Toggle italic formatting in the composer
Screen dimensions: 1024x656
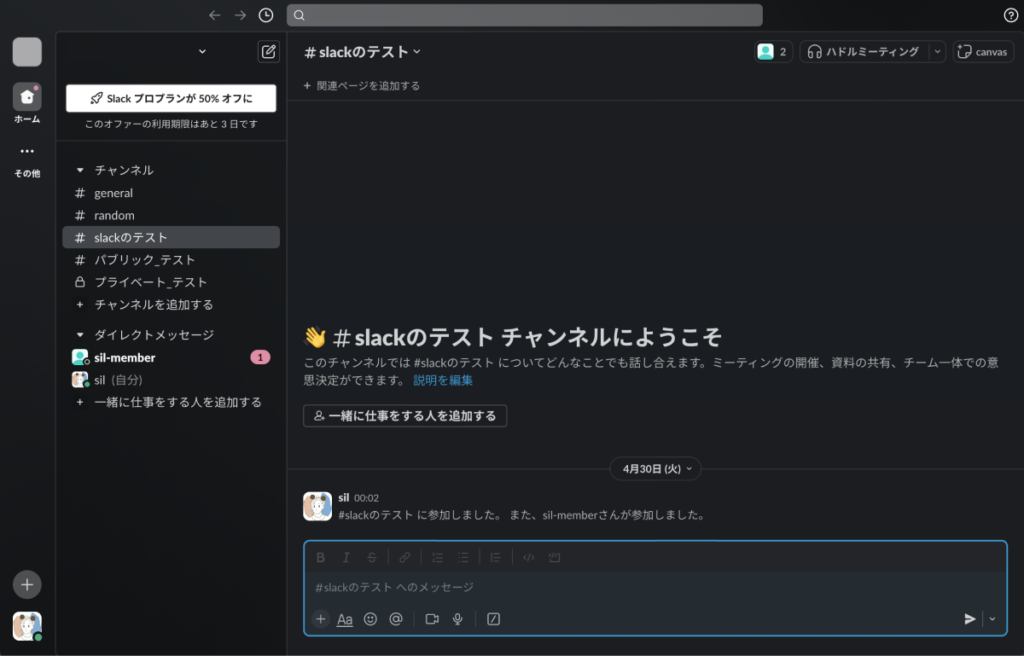pyautogui.click(x=346, y=557)
